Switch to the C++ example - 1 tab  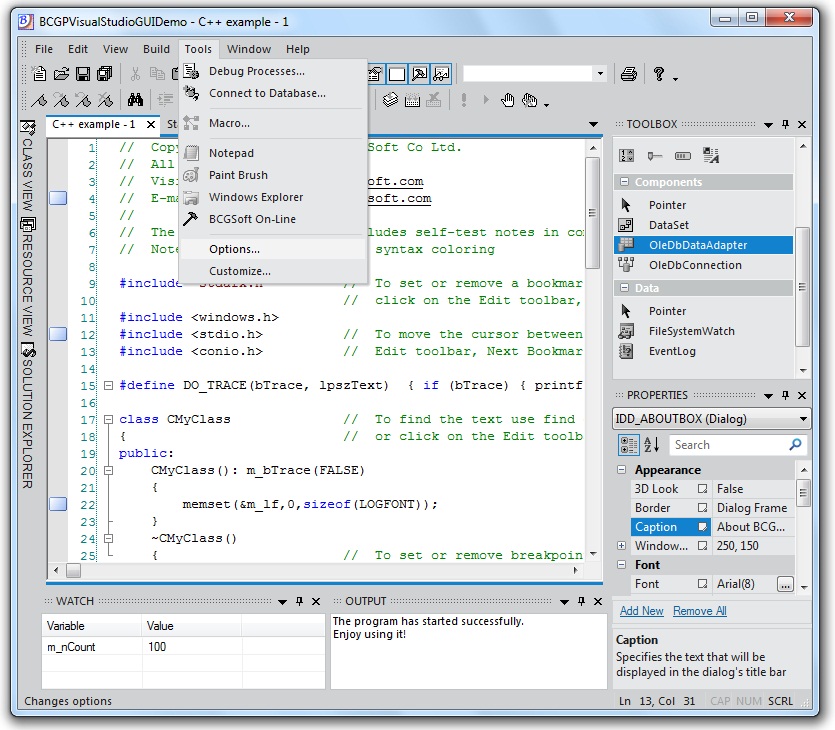[95, 124]
